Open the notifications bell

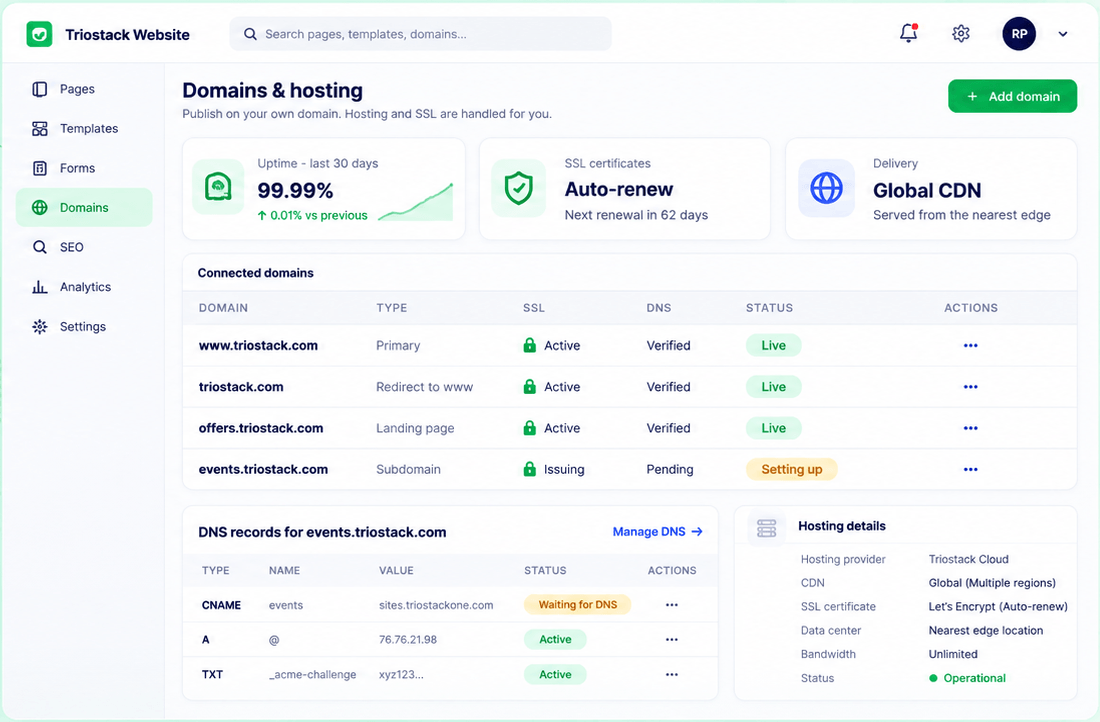[908, 33]
